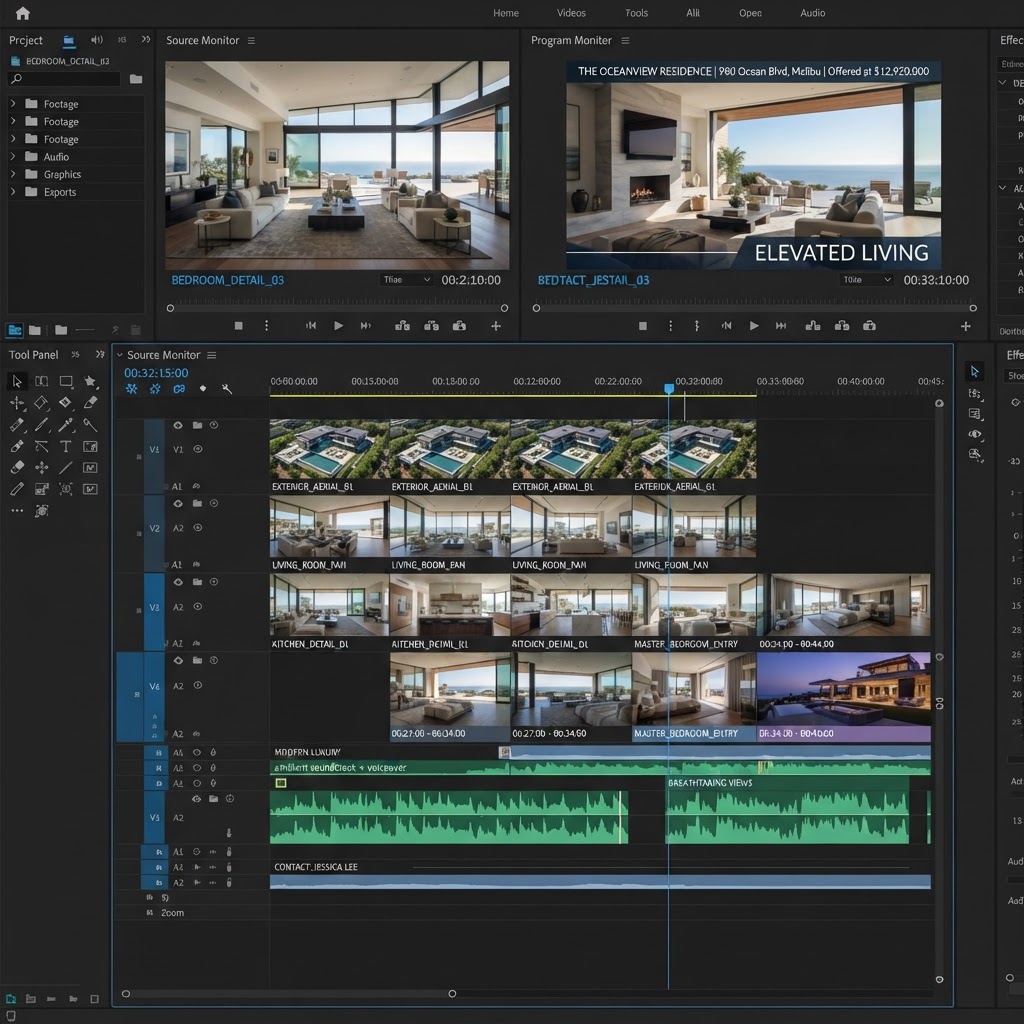Open the Program Monitor zoom dropdown

(866, 280)
